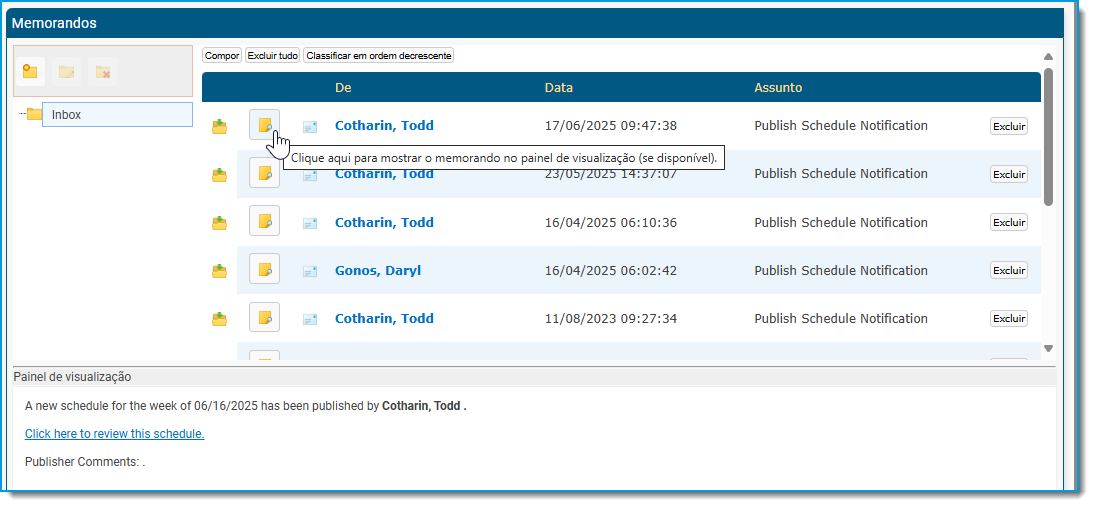
Task: Click envelope icon of Gonos, Daryl memo
Action: click(310, 272)
